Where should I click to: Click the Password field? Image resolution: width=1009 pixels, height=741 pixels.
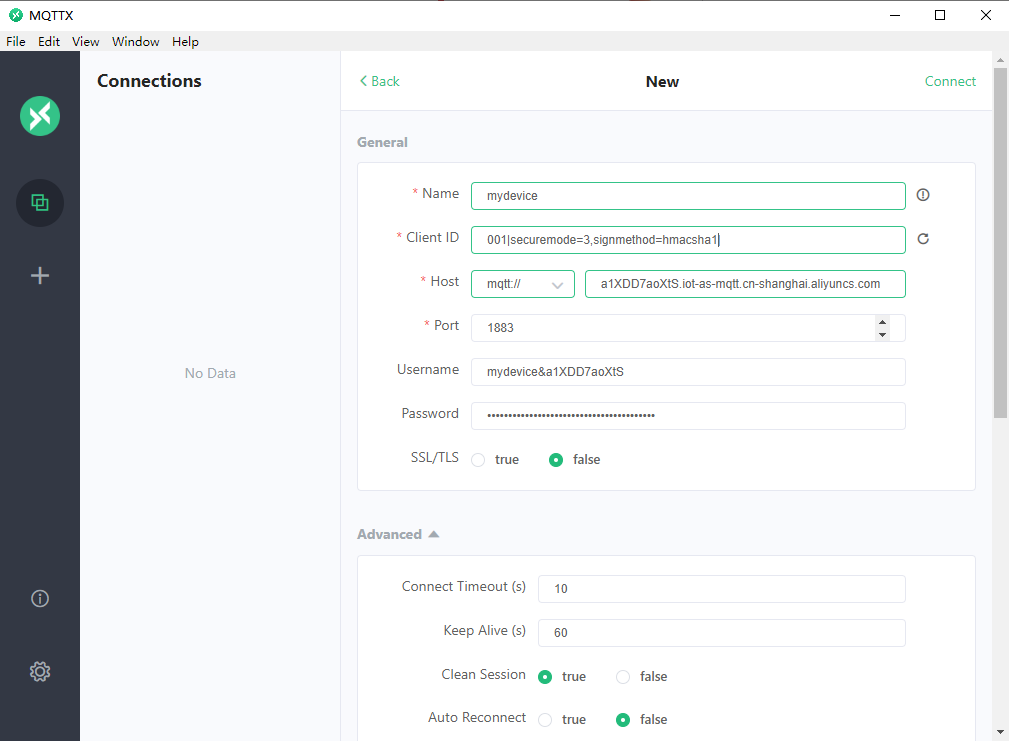pyautogui.click(x=688, y=416)
